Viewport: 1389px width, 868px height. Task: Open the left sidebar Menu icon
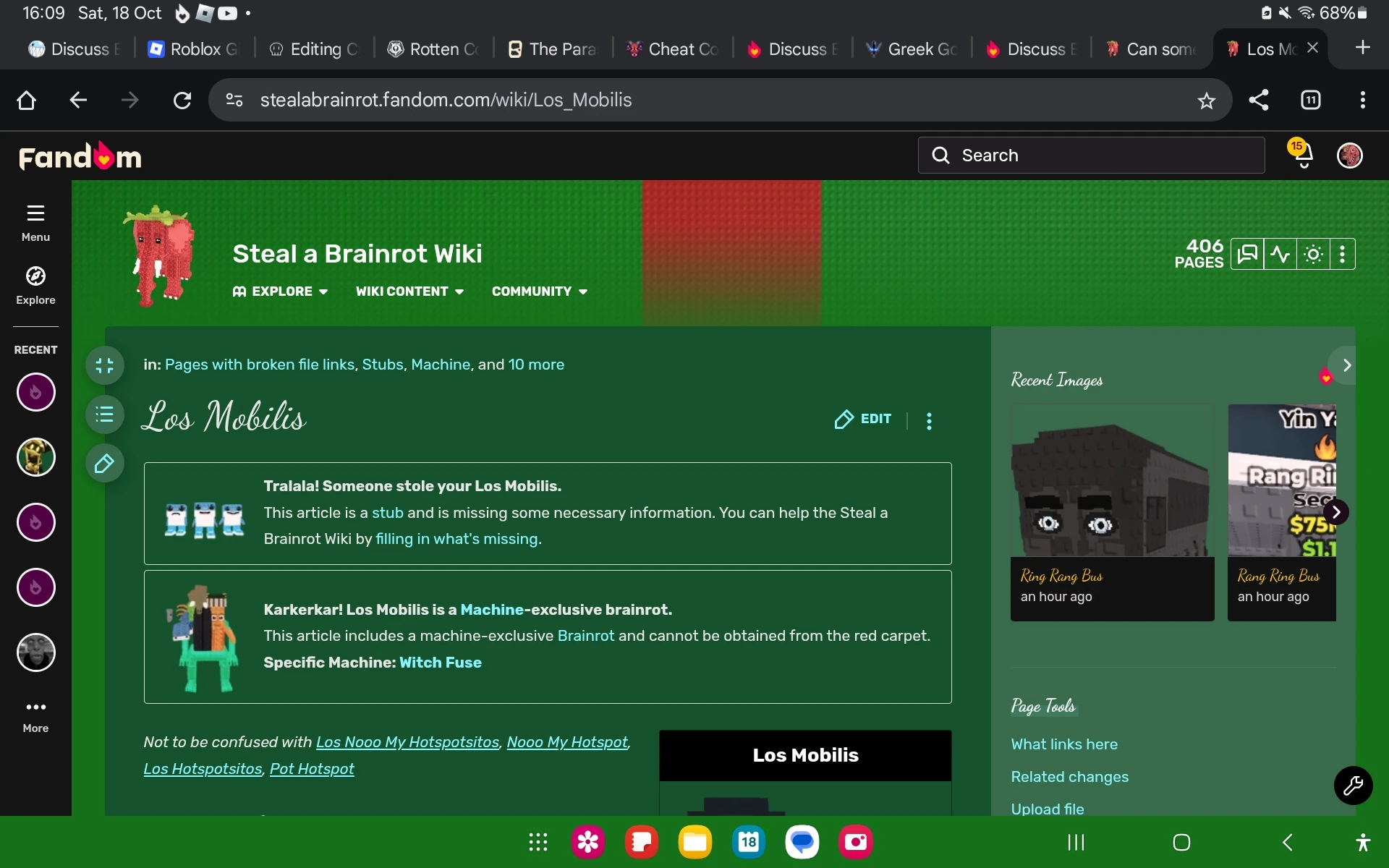35,223
